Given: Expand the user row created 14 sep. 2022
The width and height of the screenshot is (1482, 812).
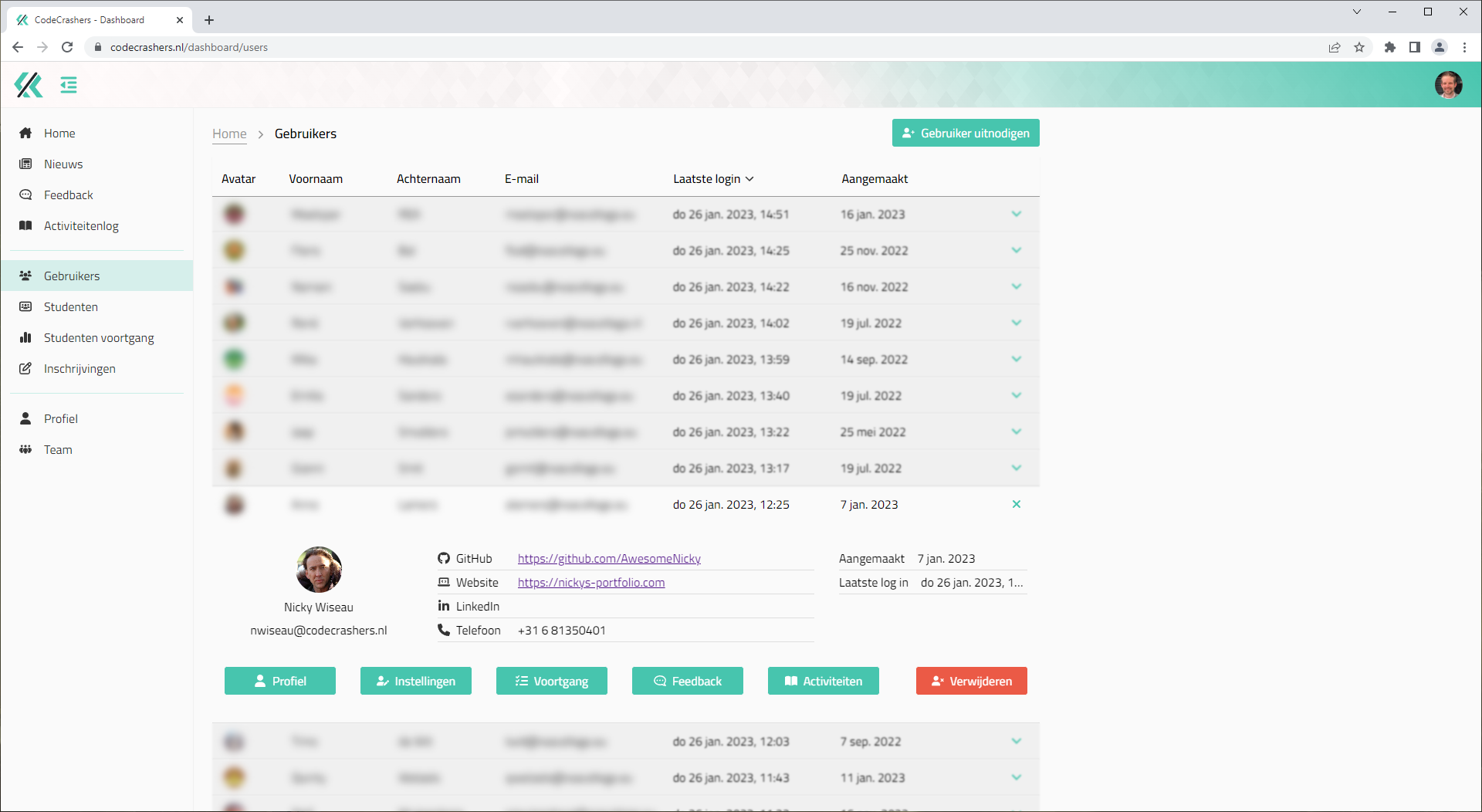Looking at the screenshot, I should click(x=1016, y=359).
